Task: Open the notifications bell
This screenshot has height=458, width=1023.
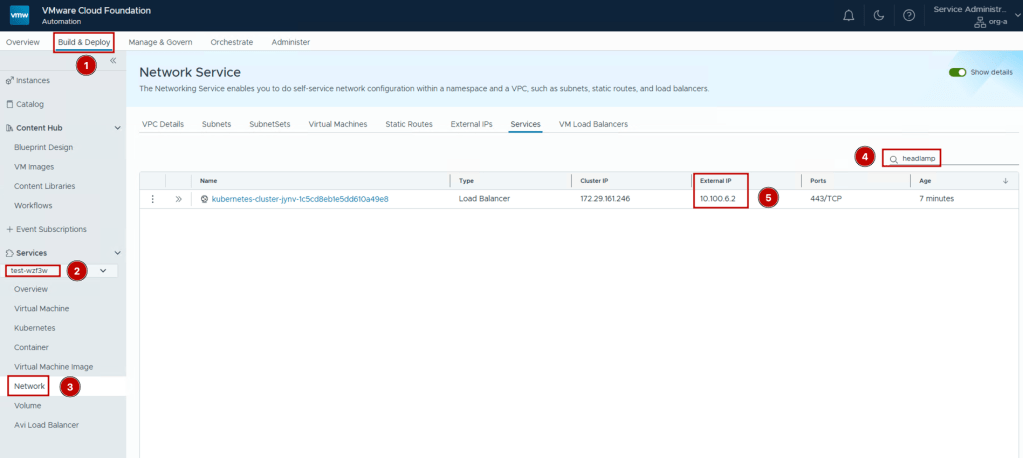Action: click(x=849, y=16)
